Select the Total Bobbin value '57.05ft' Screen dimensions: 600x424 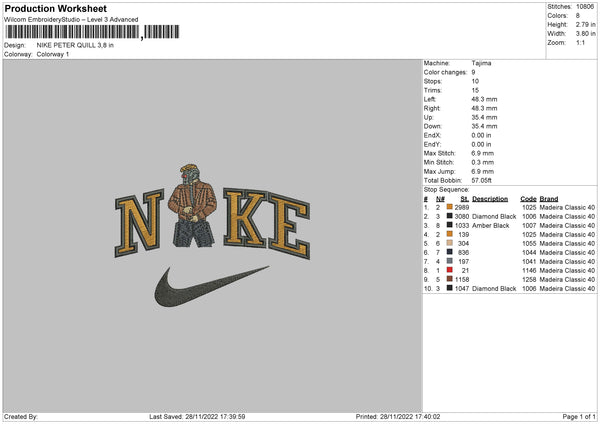click(481, 180)
